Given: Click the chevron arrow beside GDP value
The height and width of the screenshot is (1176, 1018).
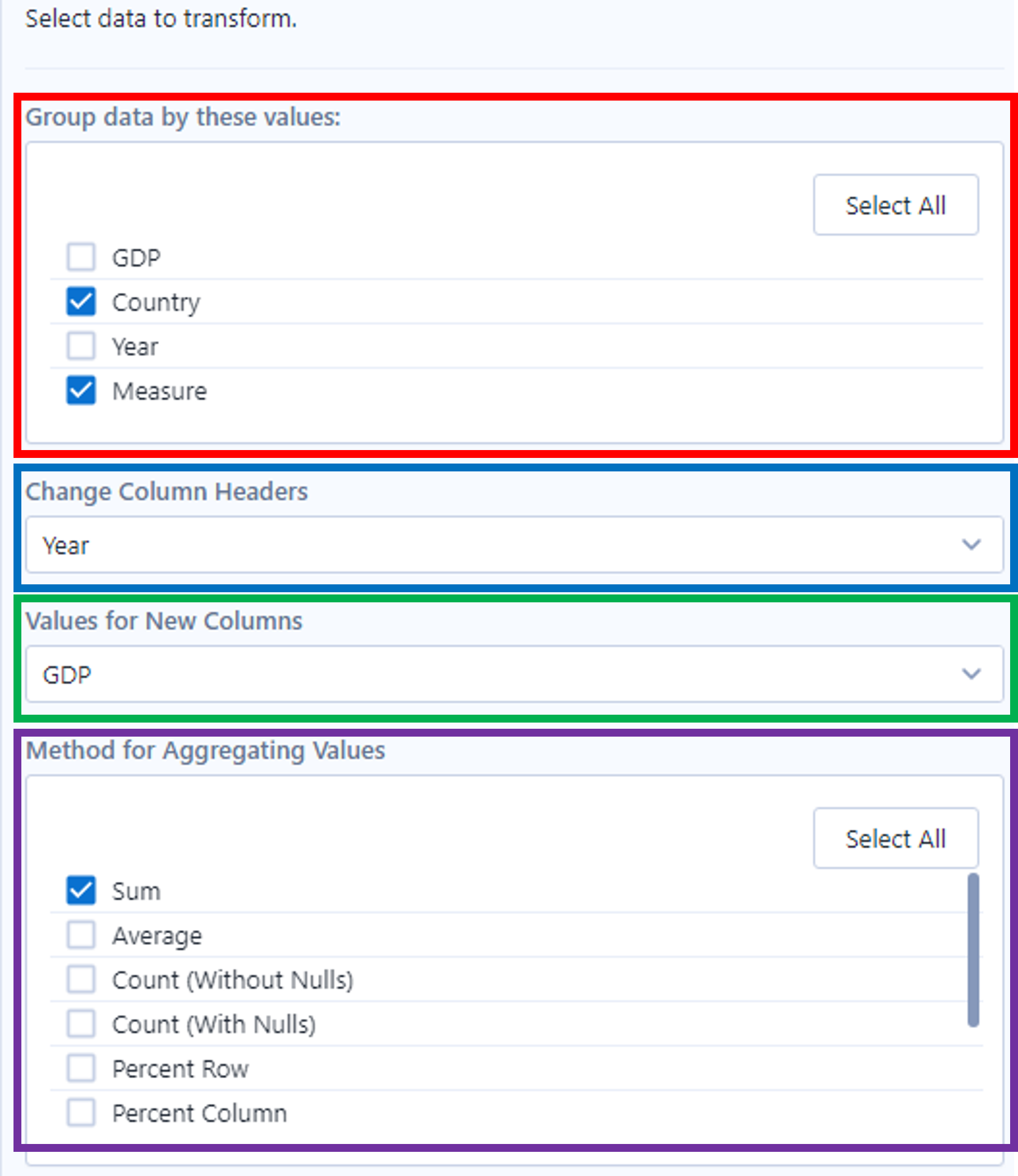Looking at the screenshot, I should [971, 675].
